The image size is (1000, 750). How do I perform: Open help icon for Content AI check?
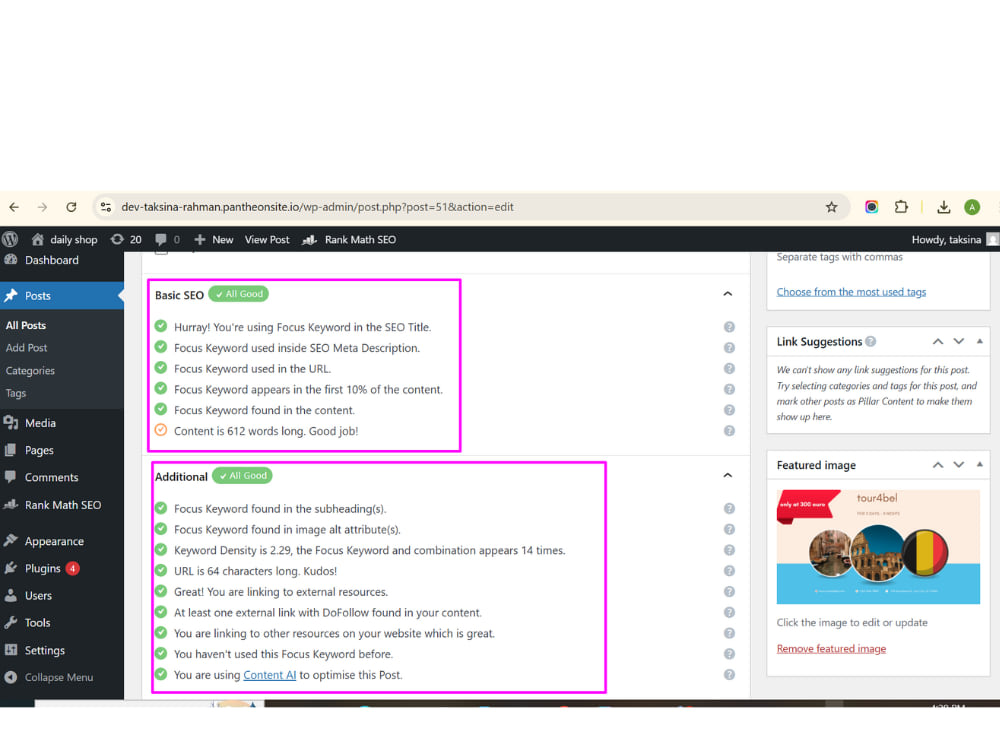coord(729,675)
